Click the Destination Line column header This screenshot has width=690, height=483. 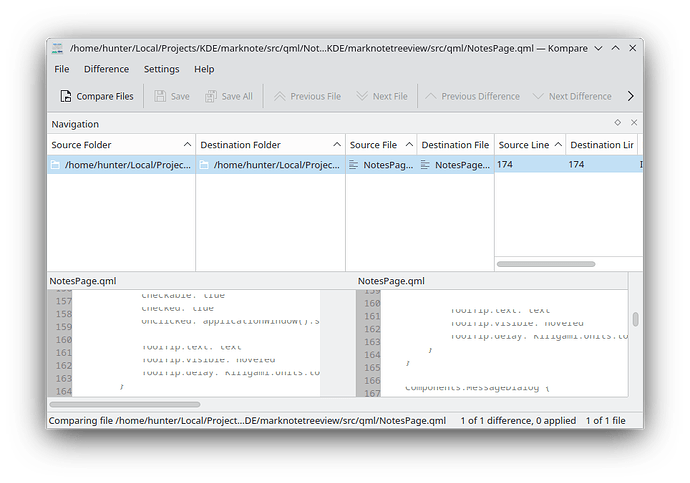pyautogui.click(x=602, y=145)
